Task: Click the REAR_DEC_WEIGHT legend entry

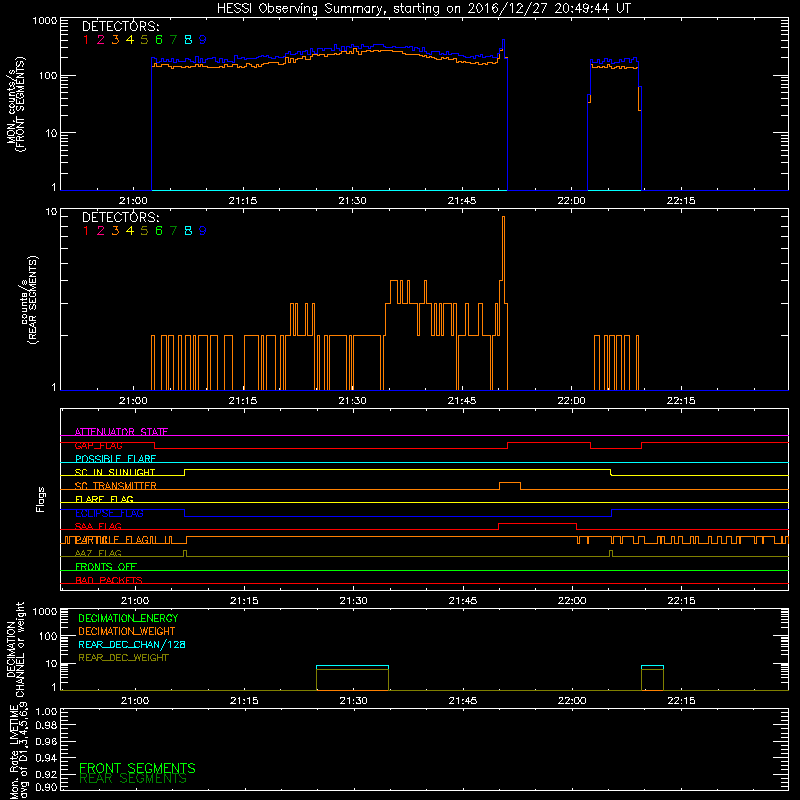Action: tap(123, 658)
